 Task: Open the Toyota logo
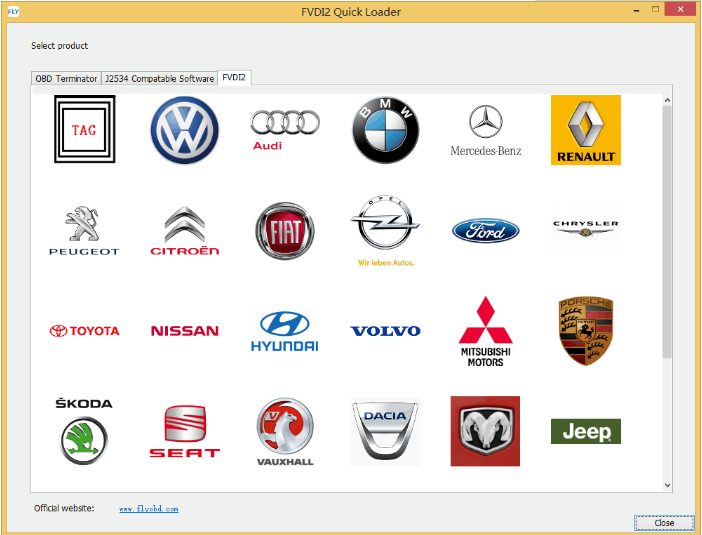coord(84,331)
